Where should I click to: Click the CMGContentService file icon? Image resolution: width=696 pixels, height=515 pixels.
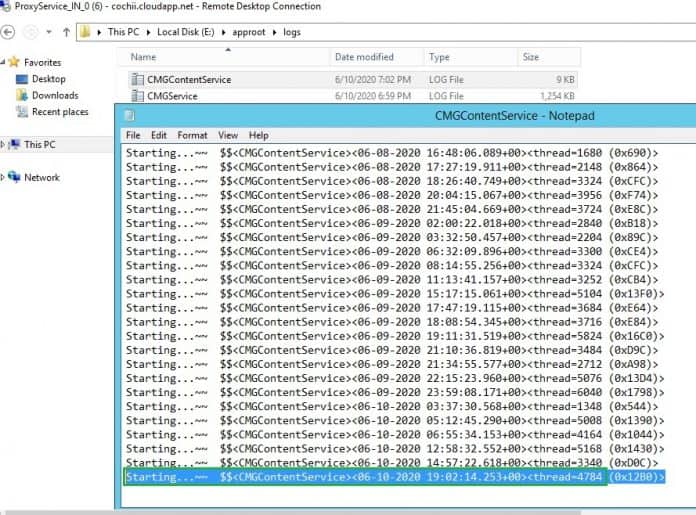[x=138, y=79]
